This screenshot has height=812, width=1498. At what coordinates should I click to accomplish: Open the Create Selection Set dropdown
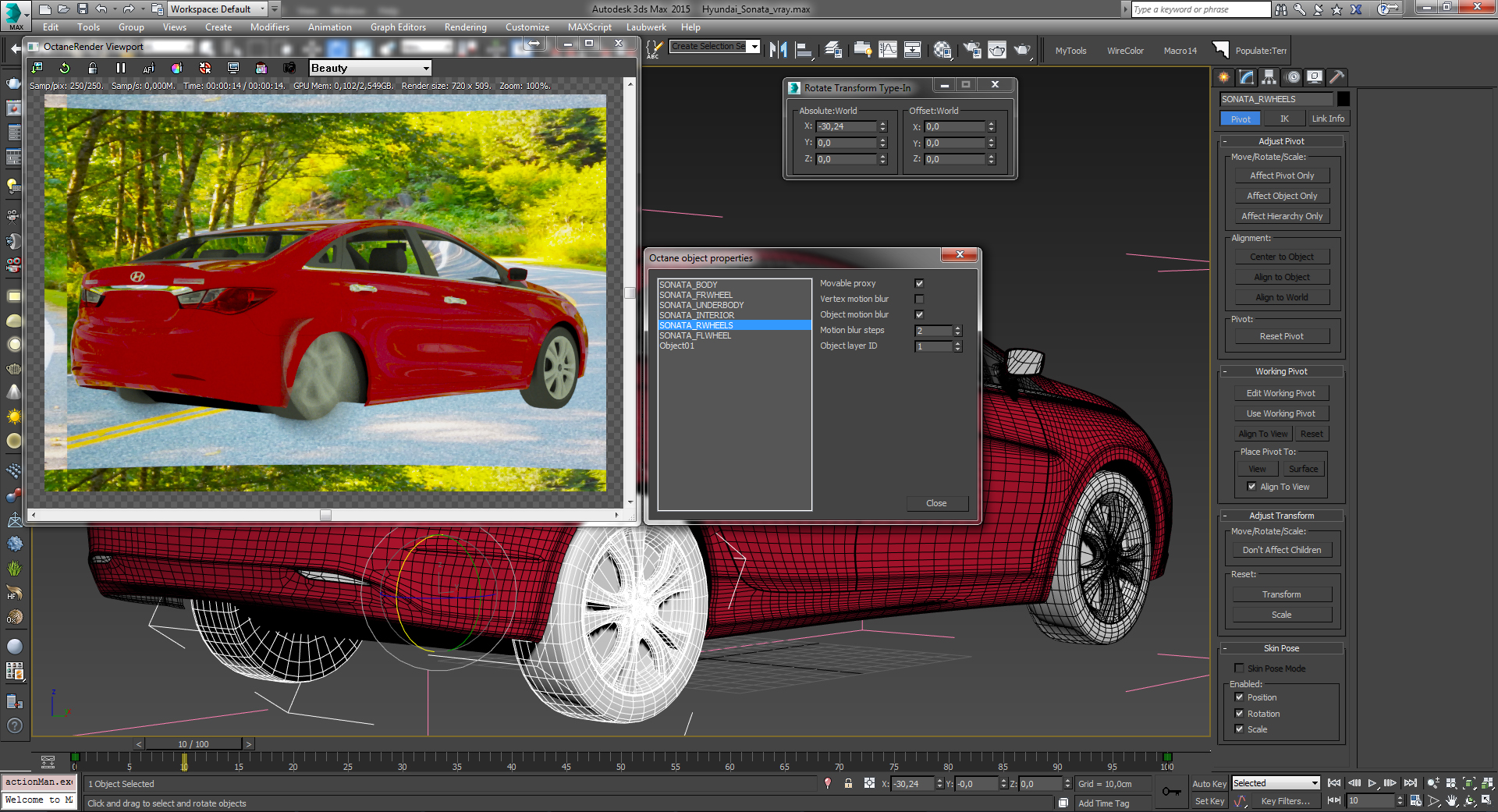pos(754,47)
